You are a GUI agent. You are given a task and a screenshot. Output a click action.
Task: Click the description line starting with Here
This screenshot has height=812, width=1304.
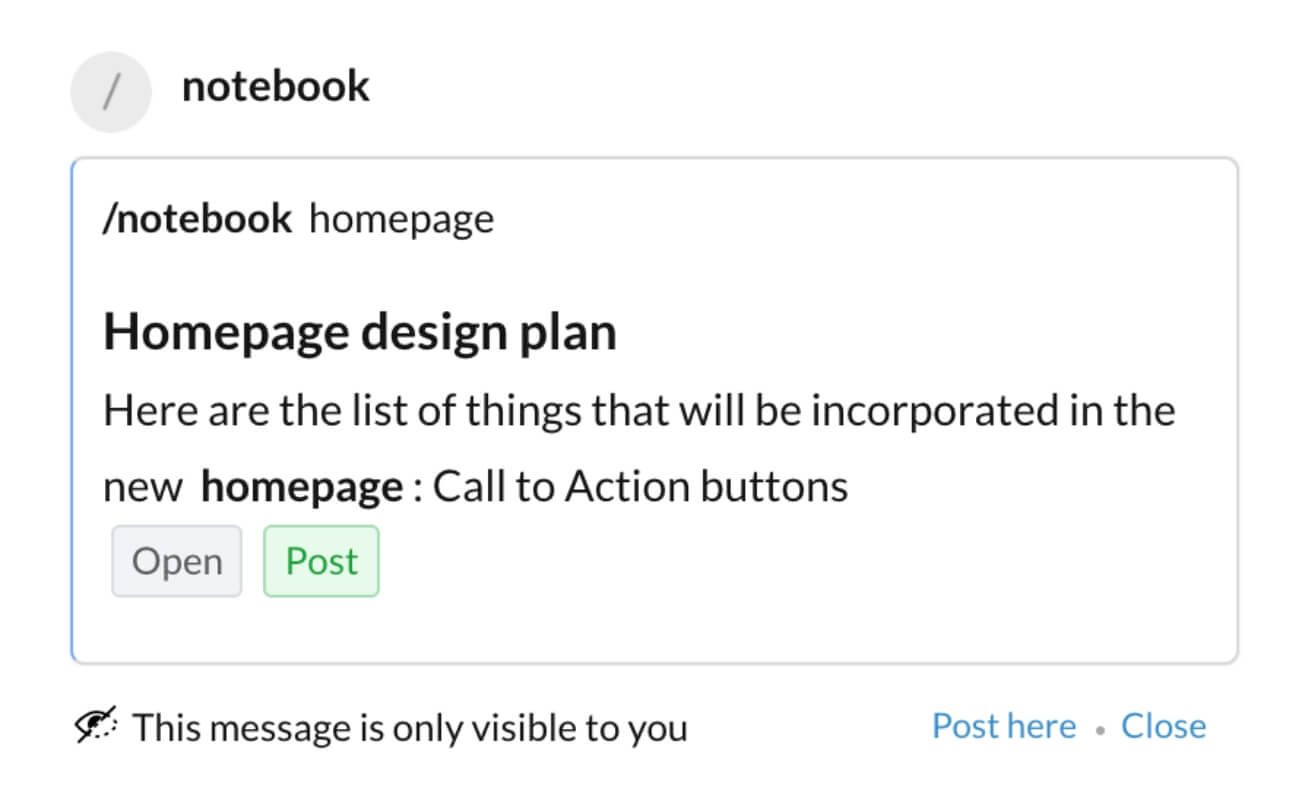638,412
